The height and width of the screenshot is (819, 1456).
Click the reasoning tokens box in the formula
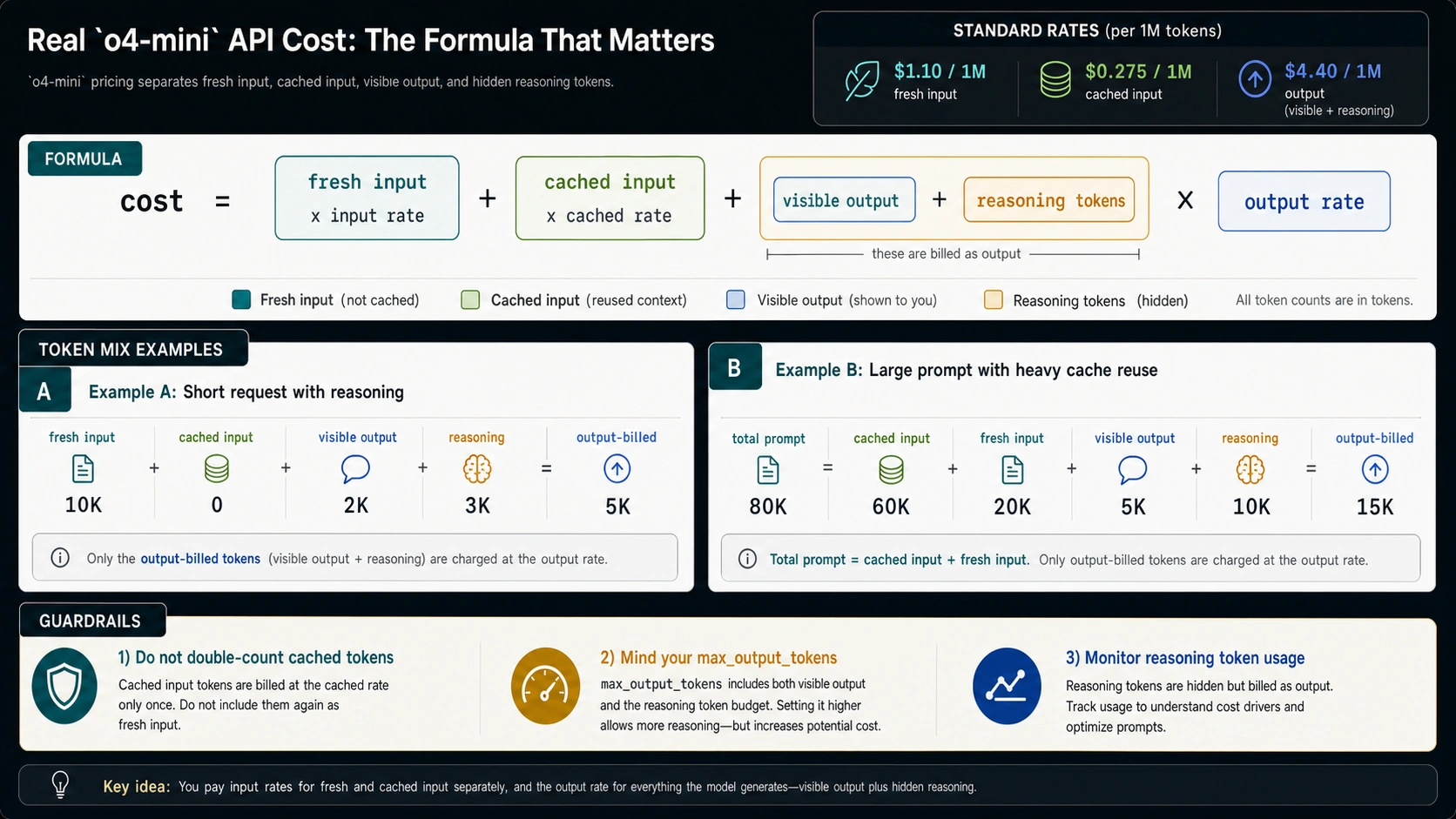1049,200
